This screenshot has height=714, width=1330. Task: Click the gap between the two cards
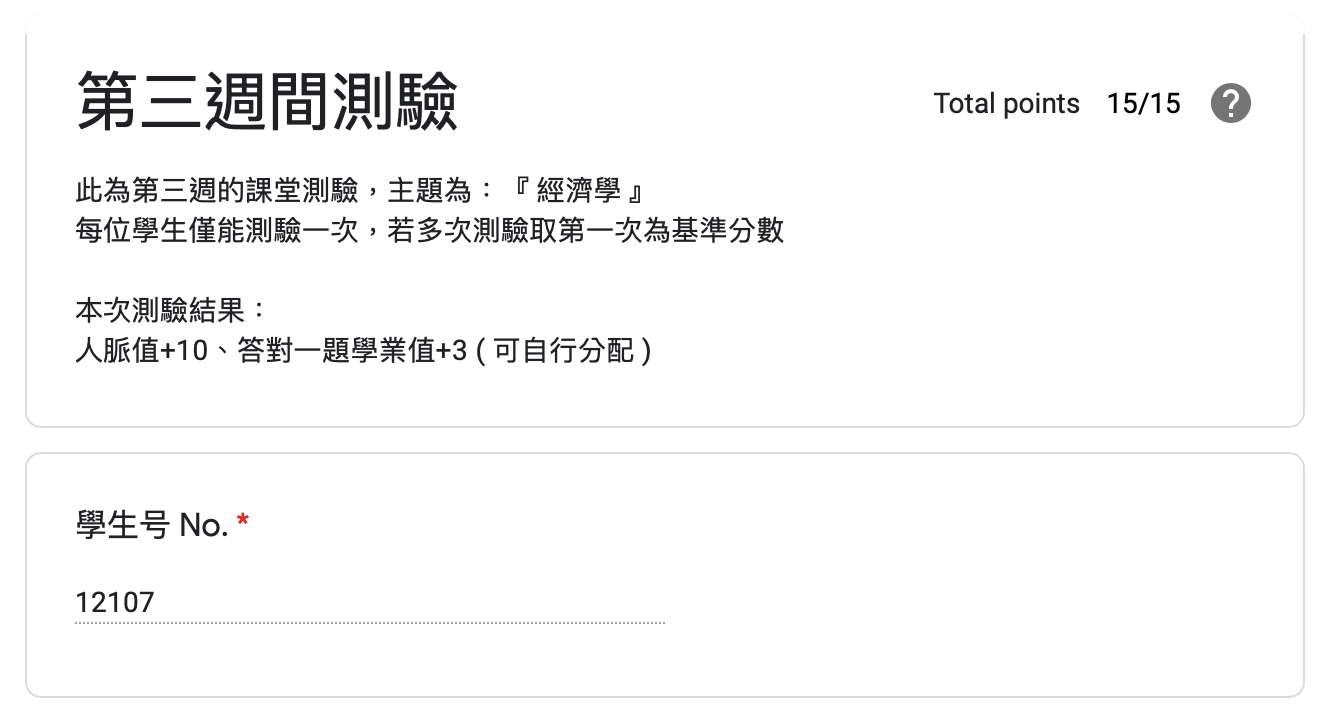pos(665,441)
